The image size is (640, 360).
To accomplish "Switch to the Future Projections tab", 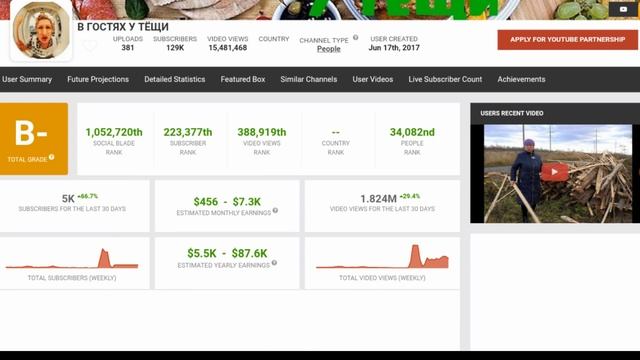I will 98,79.
